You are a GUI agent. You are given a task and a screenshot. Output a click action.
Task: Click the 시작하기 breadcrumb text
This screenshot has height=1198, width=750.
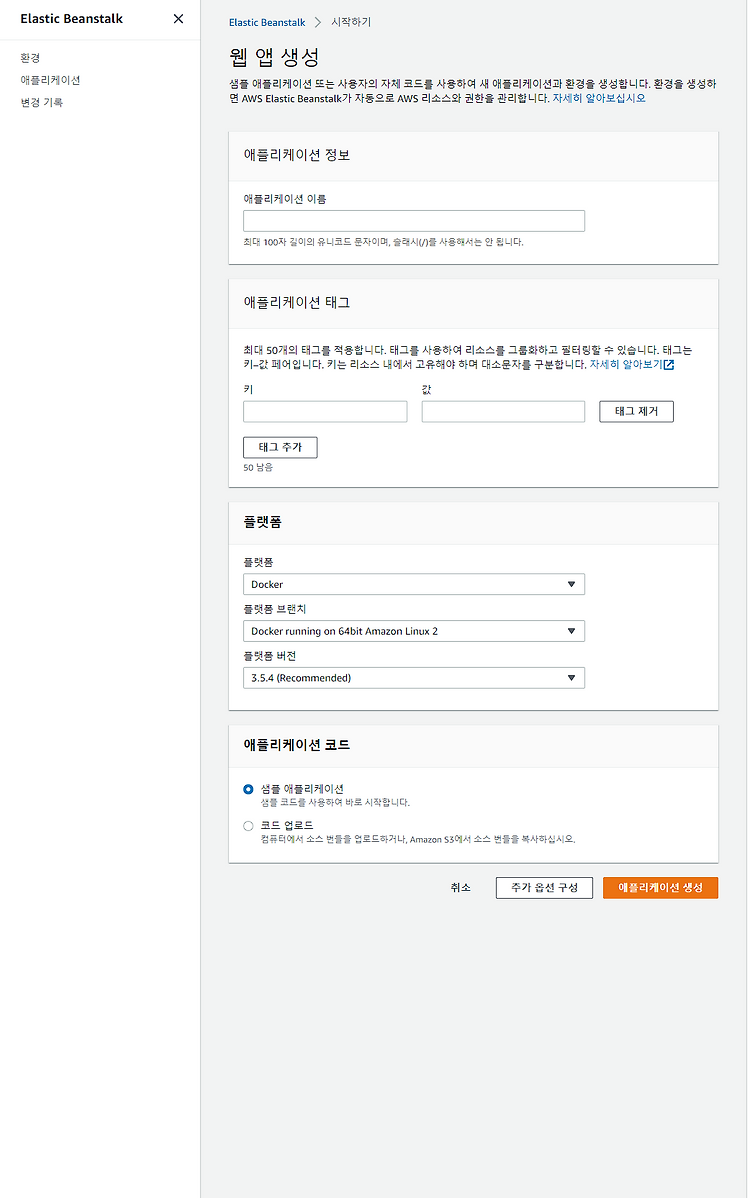point(351,22)
